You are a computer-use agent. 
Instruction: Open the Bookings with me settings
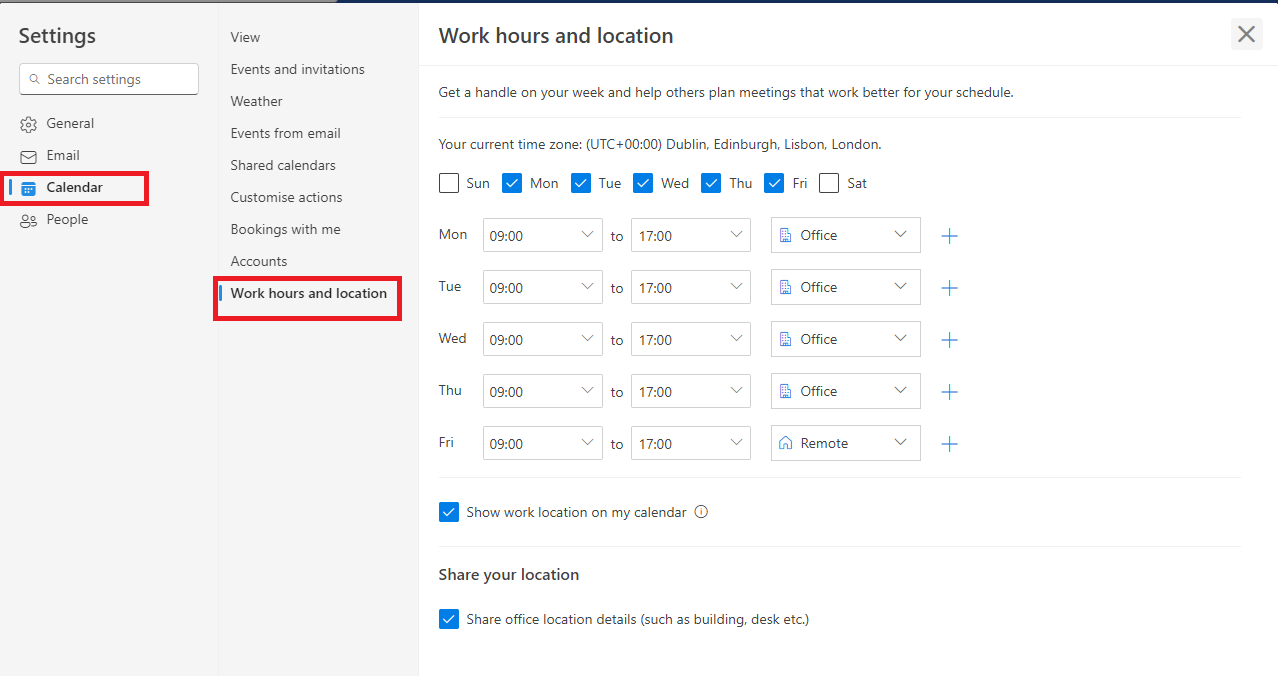[285, 229]
